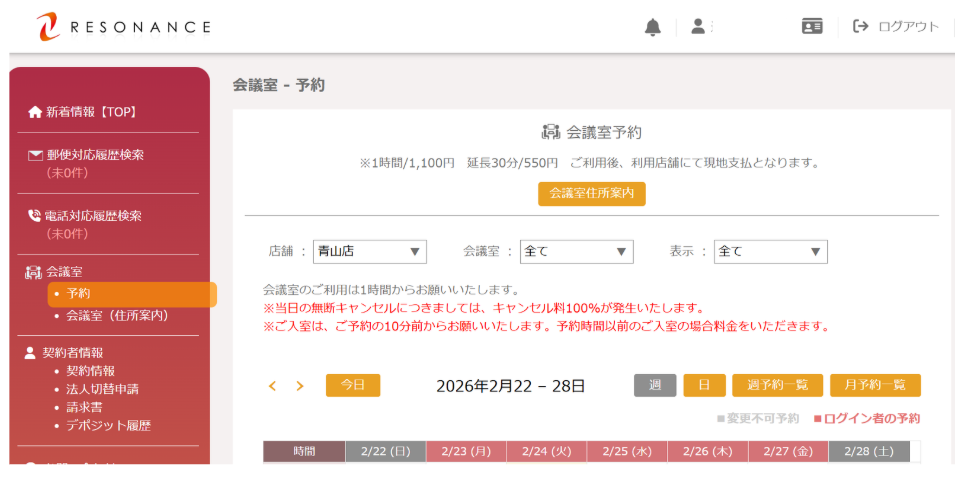Click the 時間 column header

click(304, 452)
